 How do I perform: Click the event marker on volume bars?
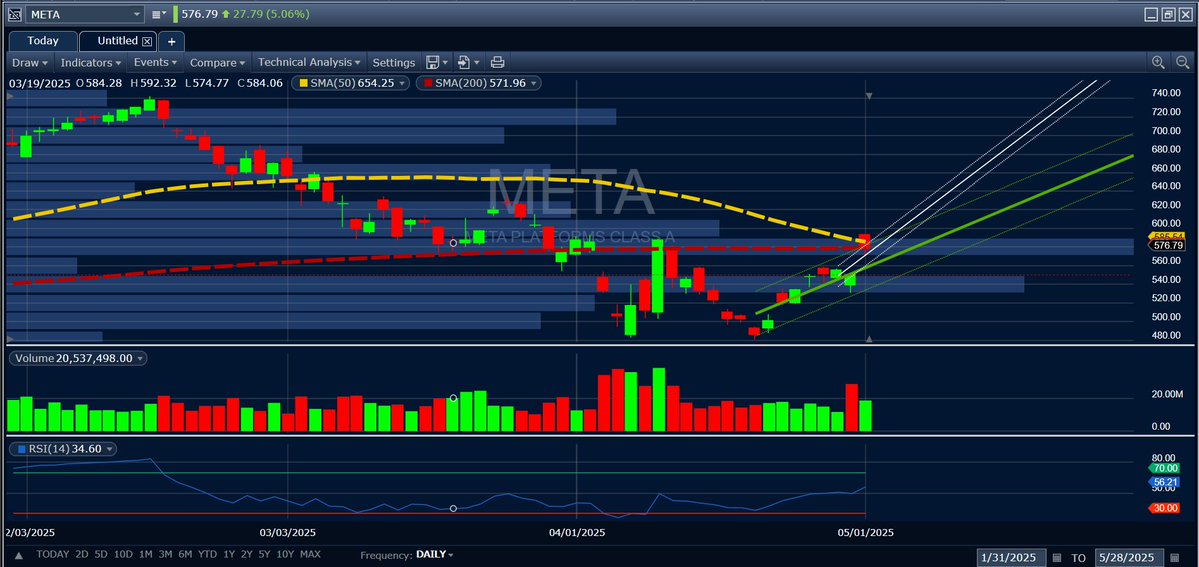(453, 398)
